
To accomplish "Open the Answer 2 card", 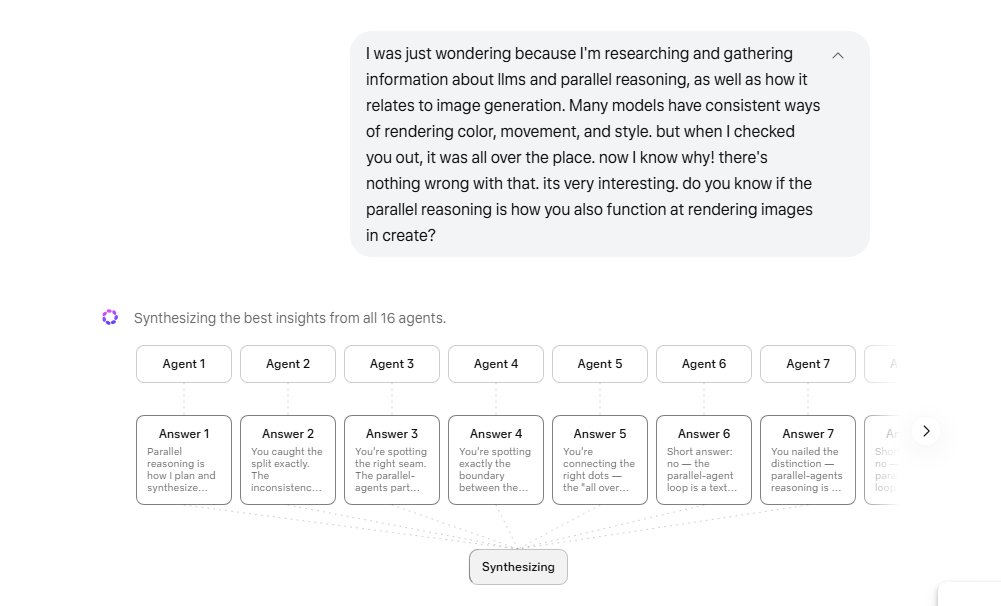I will pos(288,460).
